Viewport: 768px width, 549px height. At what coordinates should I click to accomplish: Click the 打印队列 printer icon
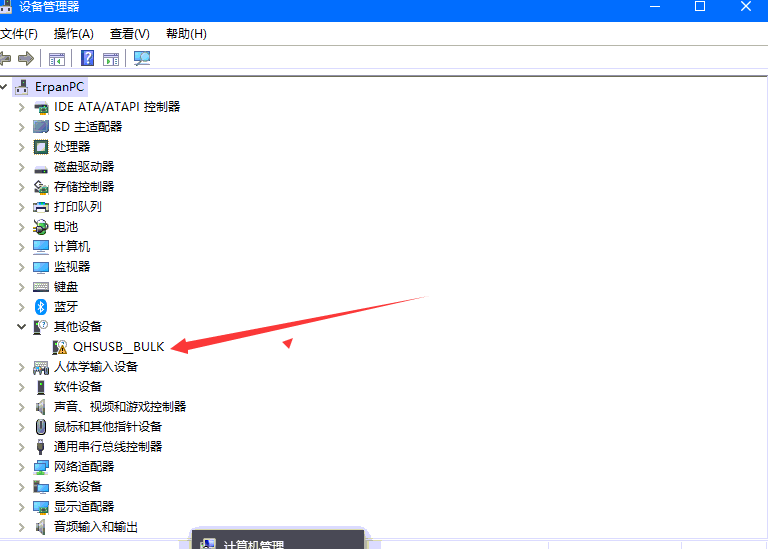tap(41, 207)
